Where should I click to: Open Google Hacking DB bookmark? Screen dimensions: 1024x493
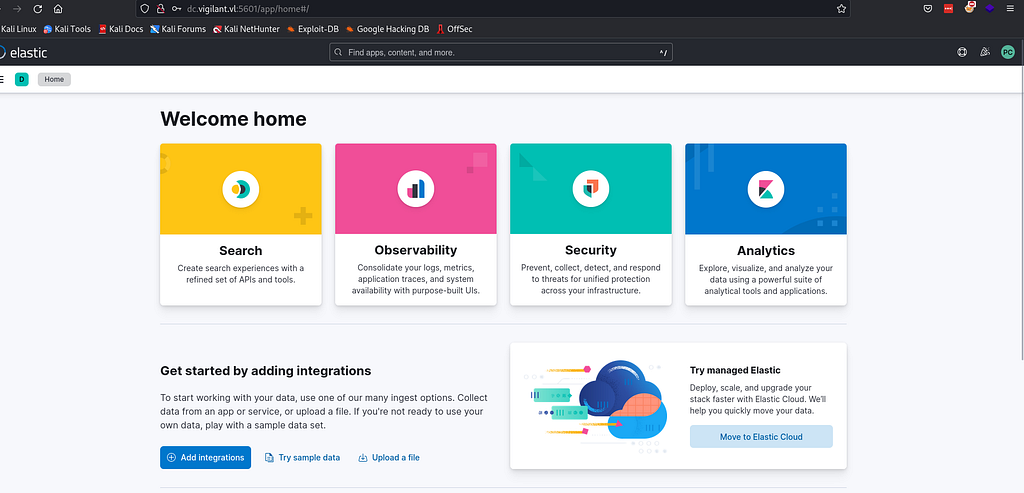387,29
